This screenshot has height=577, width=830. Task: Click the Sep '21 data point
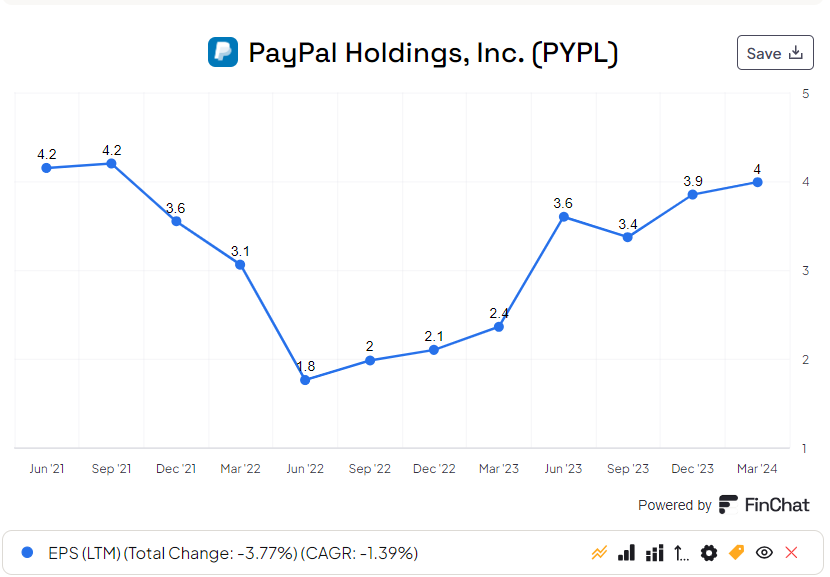[111, 163]
